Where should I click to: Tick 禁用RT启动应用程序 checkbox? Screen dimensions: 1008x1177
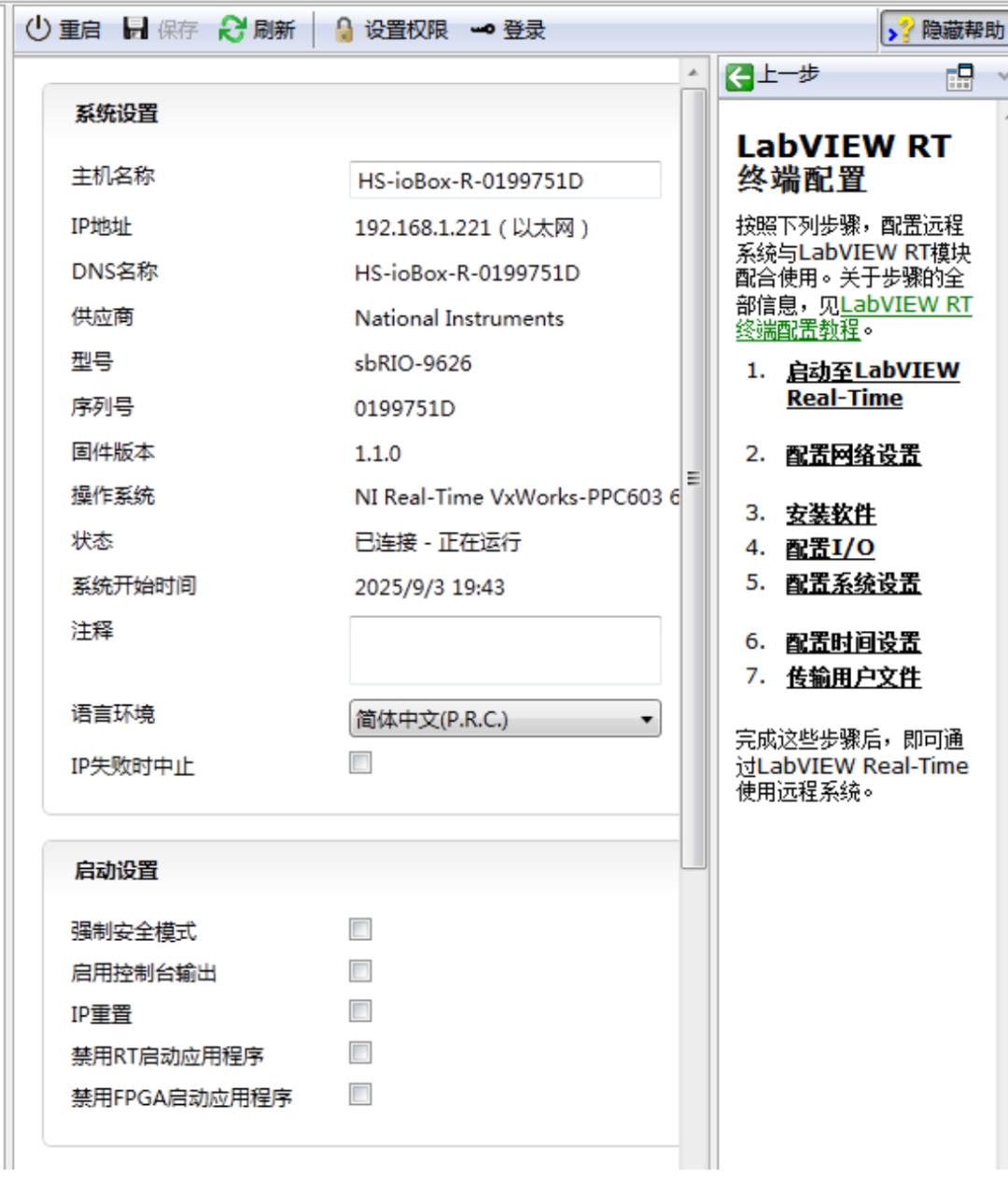pos(360,1053)
